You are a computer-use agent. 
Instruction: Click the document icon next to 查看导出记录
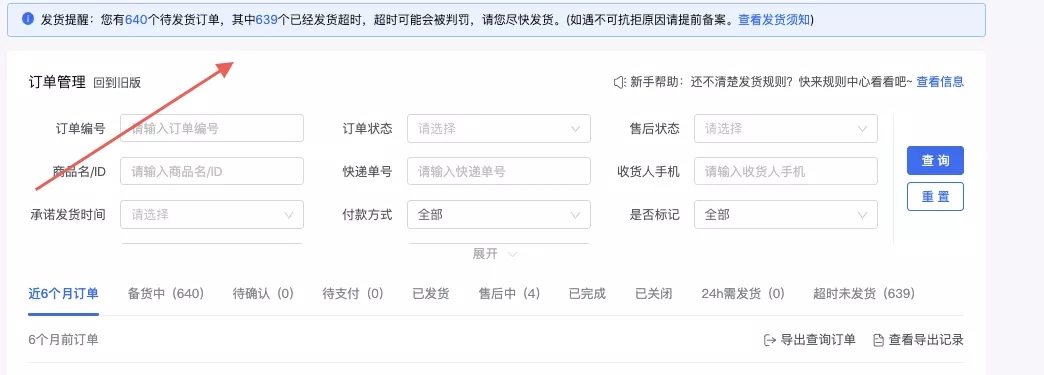tap(878, 340)
